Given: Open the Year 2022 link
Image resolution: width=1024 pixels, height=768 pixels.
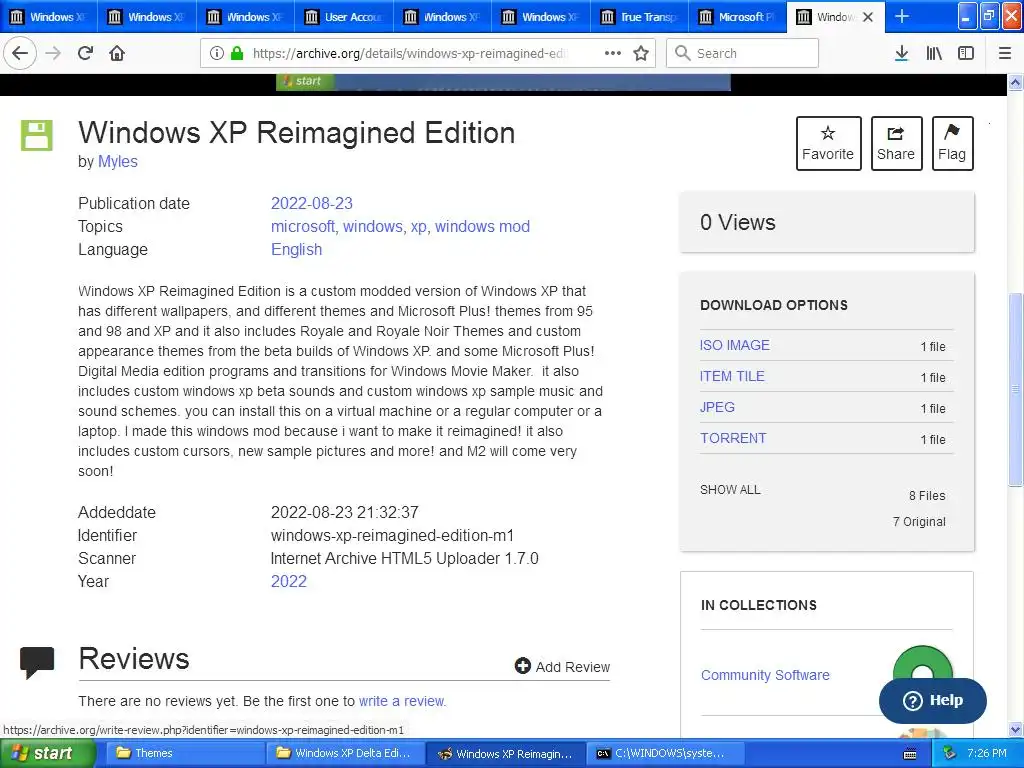Looking at the screenshot, I should (289, 581).
